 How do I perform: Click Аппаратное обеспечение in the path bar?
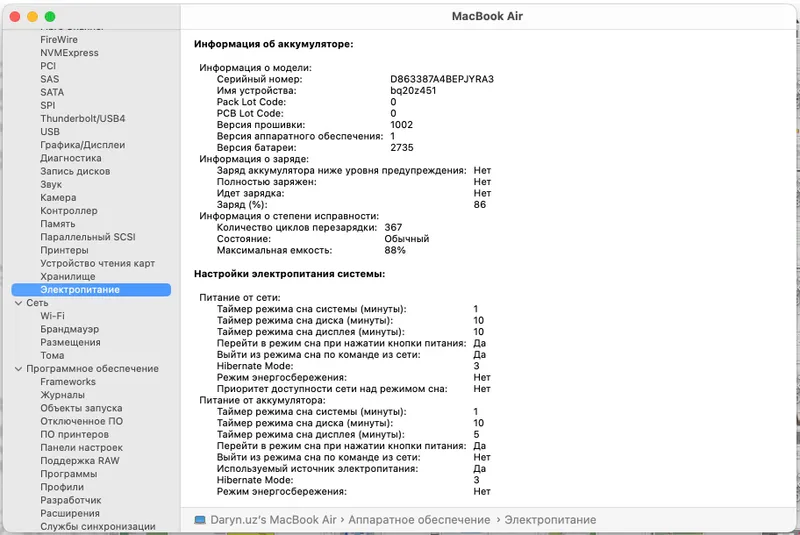tap(419, 520)
